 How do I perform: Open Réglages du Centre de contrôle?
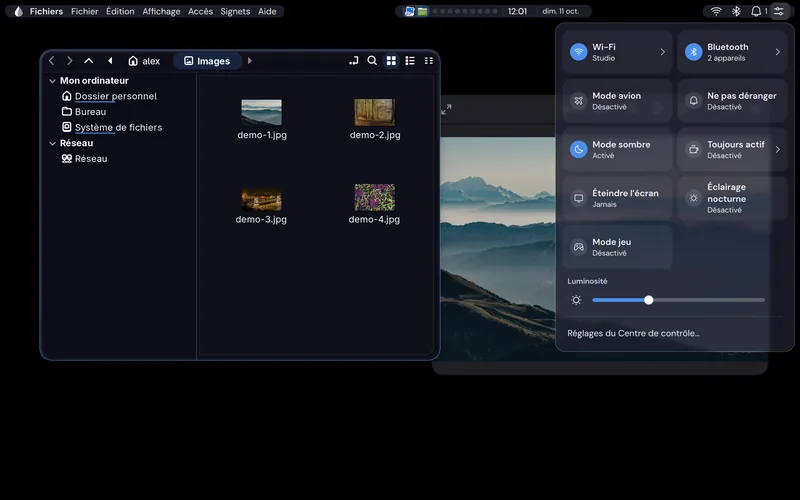(x=633, y=333)
